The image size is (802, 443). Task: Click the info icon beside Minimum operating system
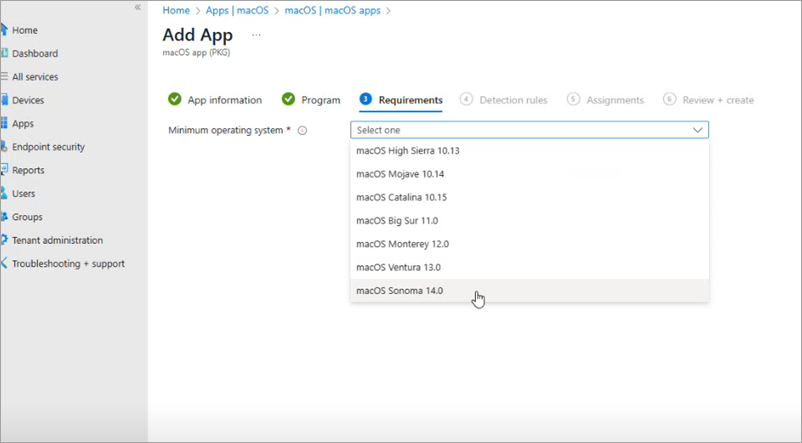click(302, 130)
